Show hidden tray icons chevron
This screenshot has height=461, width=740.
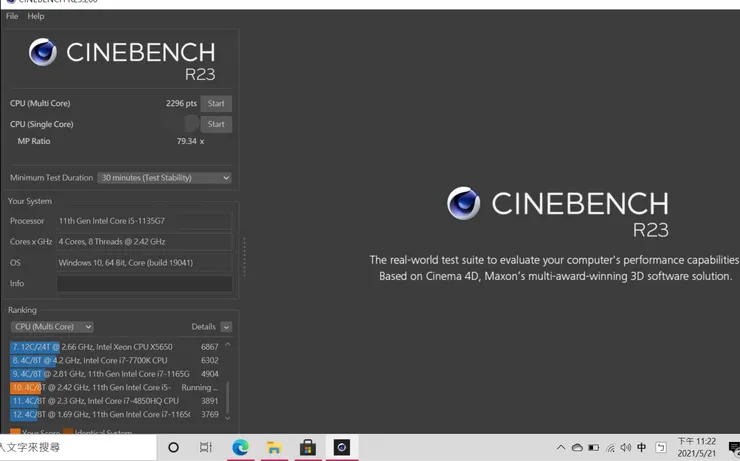click(x=561, y=447)
